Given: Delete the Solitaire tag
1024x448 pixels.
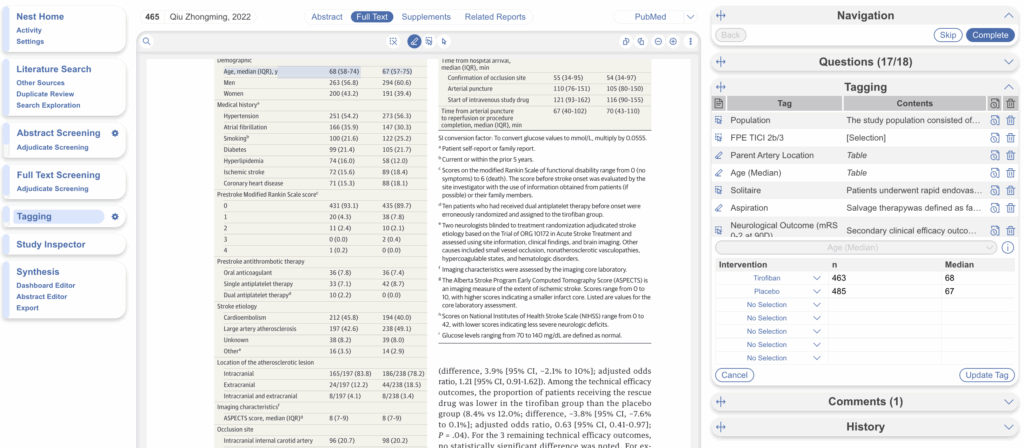Looking at the screenshot, I should [x=1010, y=189].
